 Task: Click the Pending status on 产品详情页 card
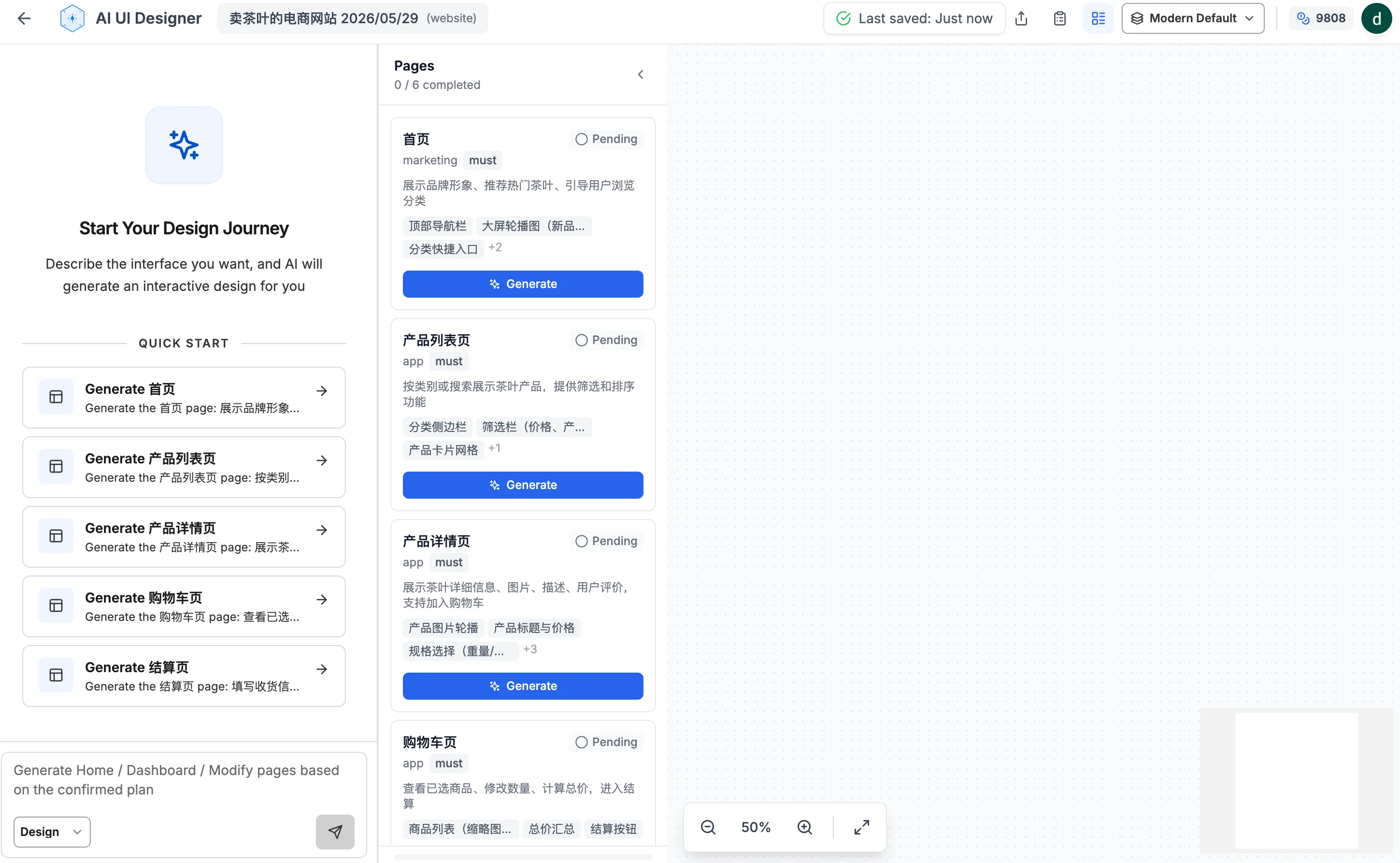pos(606,541)
